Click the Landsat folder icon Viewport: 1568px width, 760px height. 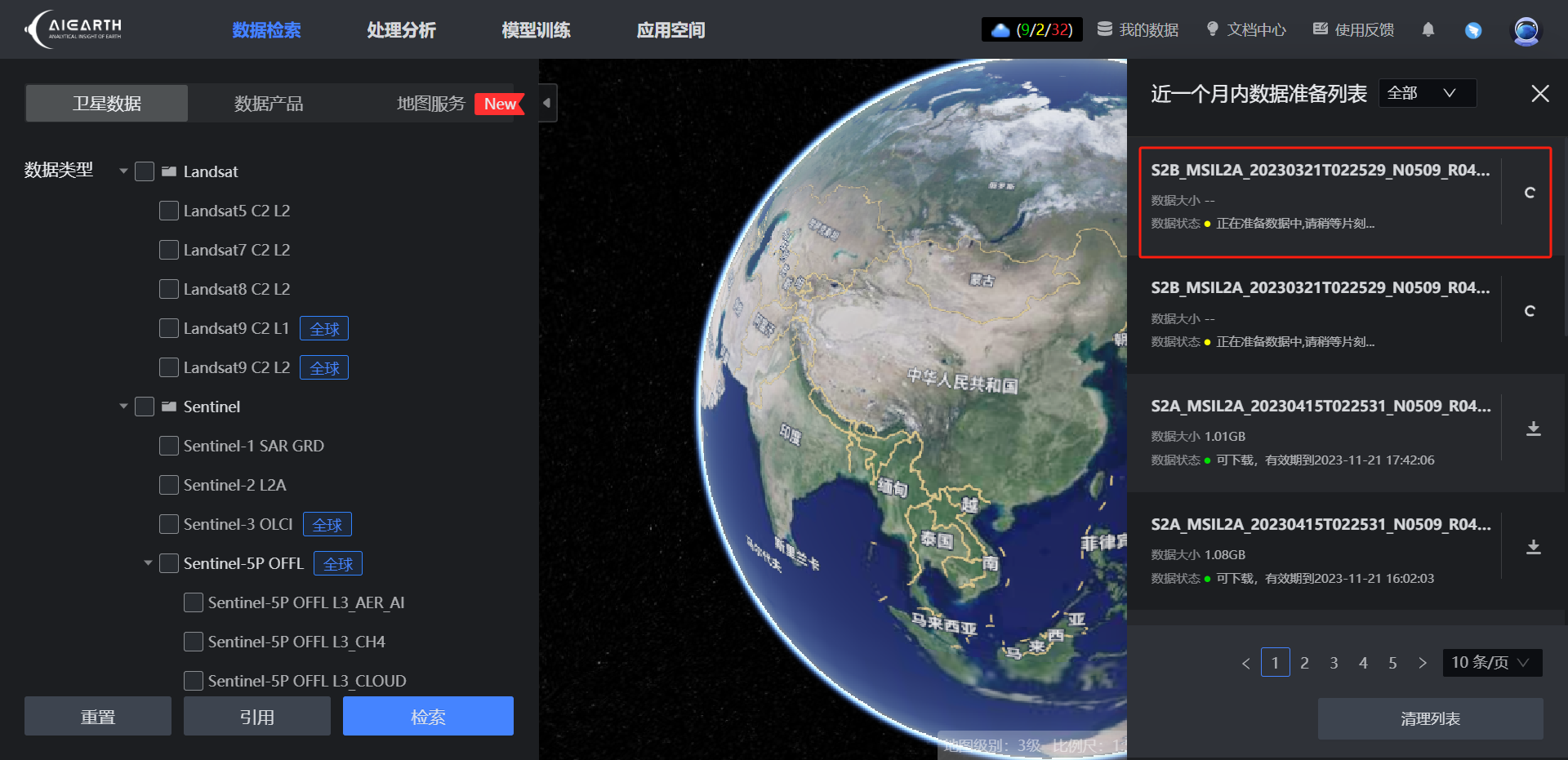coord(169,171)
